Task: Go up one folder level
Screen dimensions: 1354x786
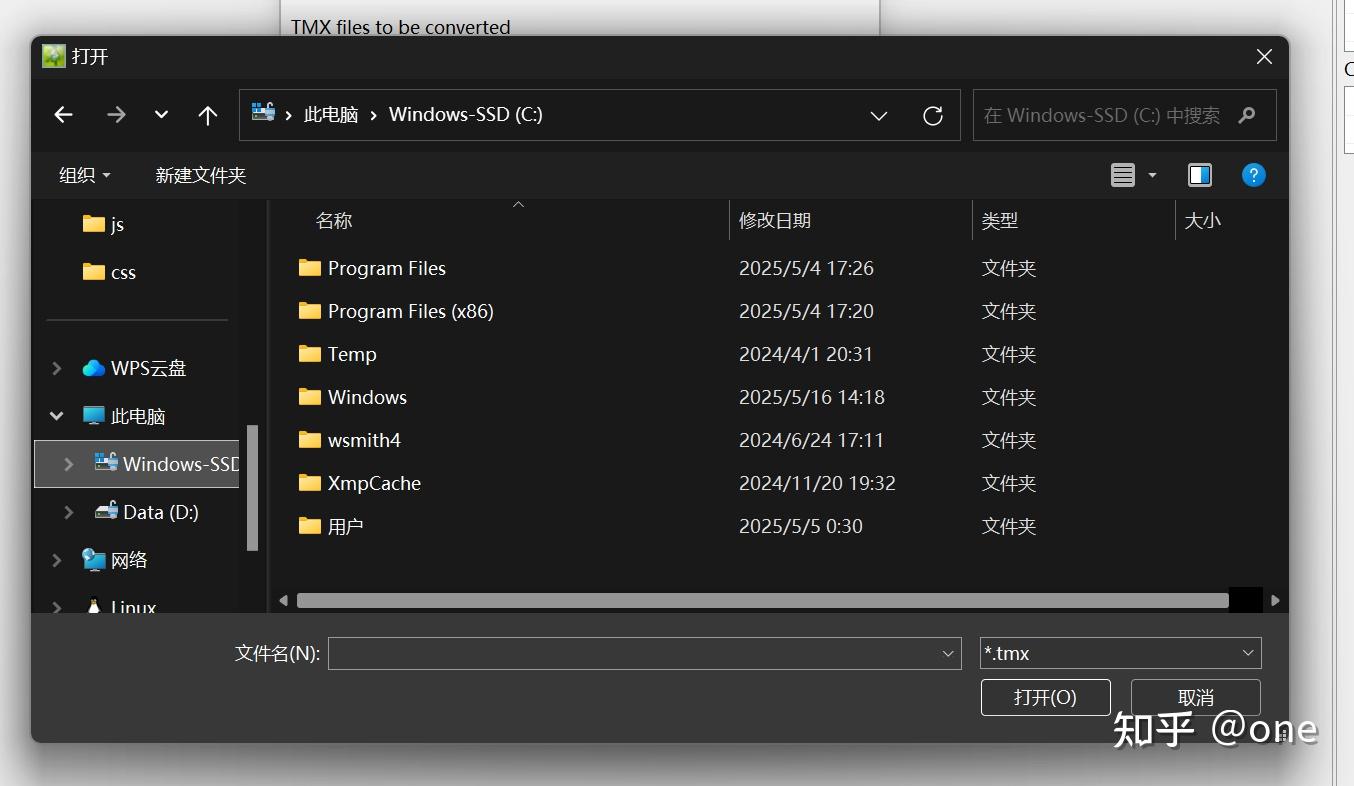Action: (207, 114)
